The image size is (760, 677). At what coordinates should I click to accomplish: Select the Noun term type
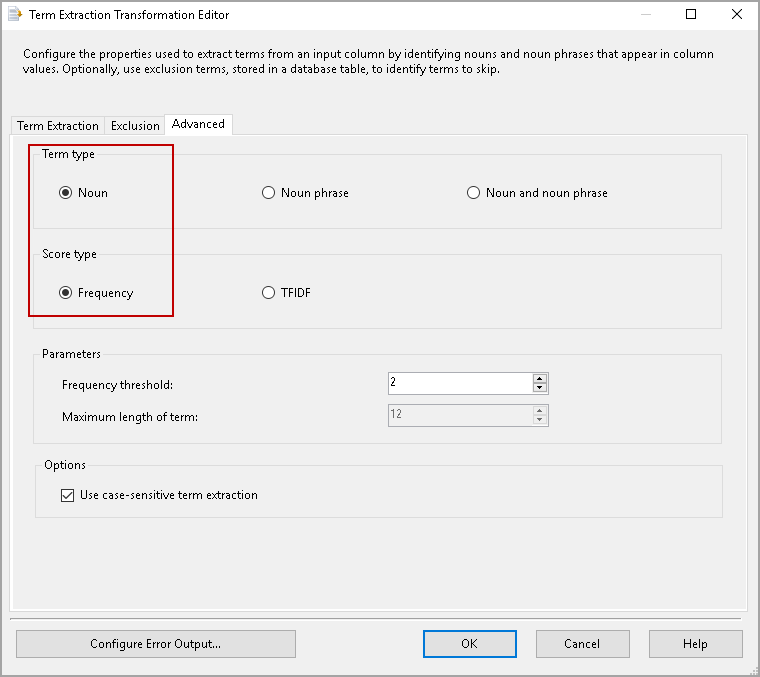point(66,193)
